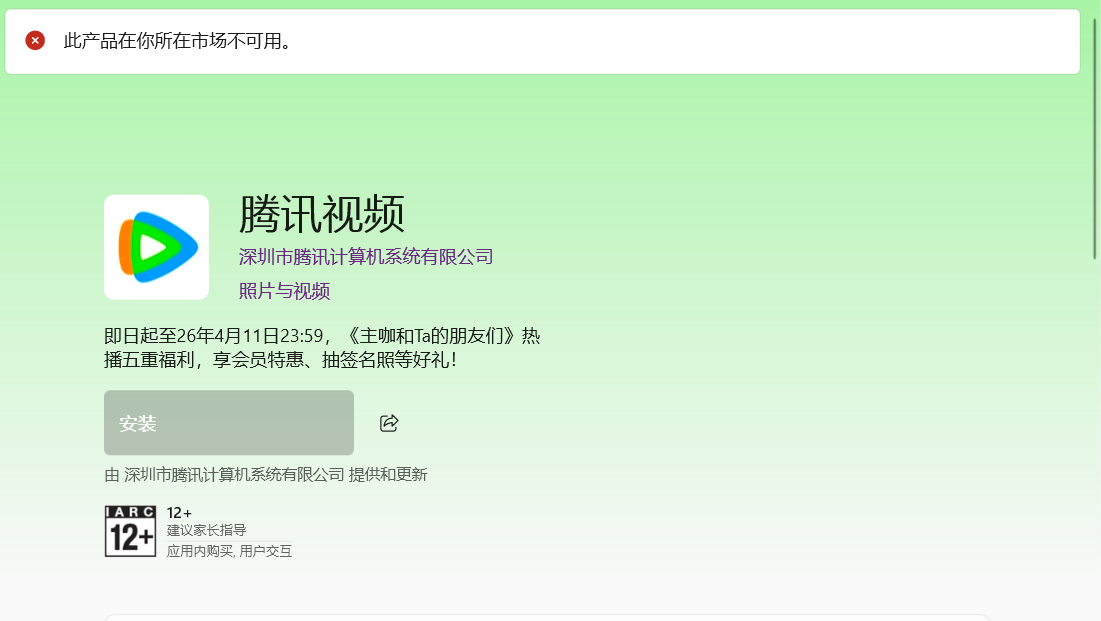The height and width of the screenshot is (621, 1101).
Task: Dismiss the market unavailability error message
Action: (37, 40)
